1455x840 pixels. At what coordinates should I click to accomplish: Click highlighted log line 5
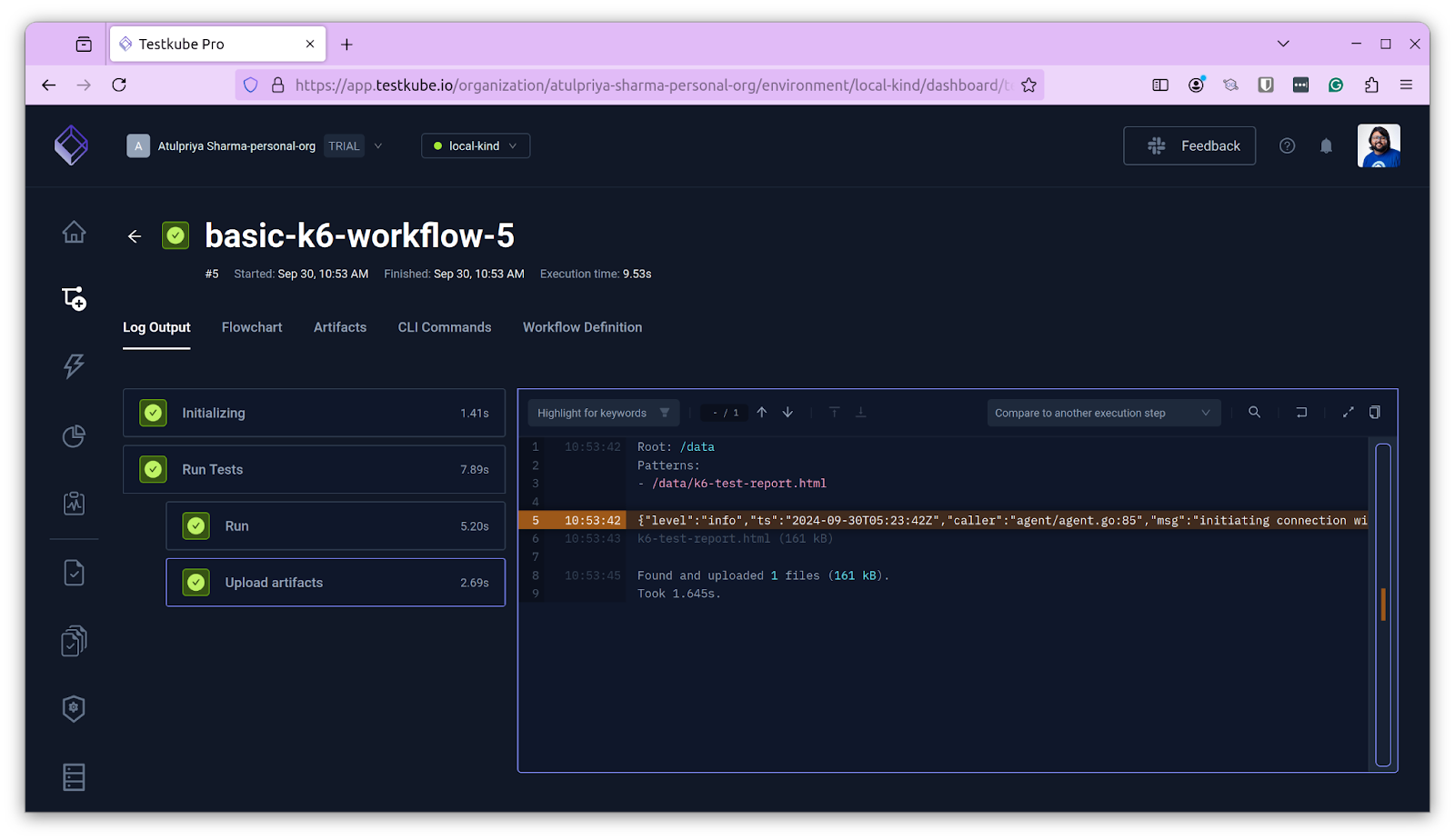943,520
